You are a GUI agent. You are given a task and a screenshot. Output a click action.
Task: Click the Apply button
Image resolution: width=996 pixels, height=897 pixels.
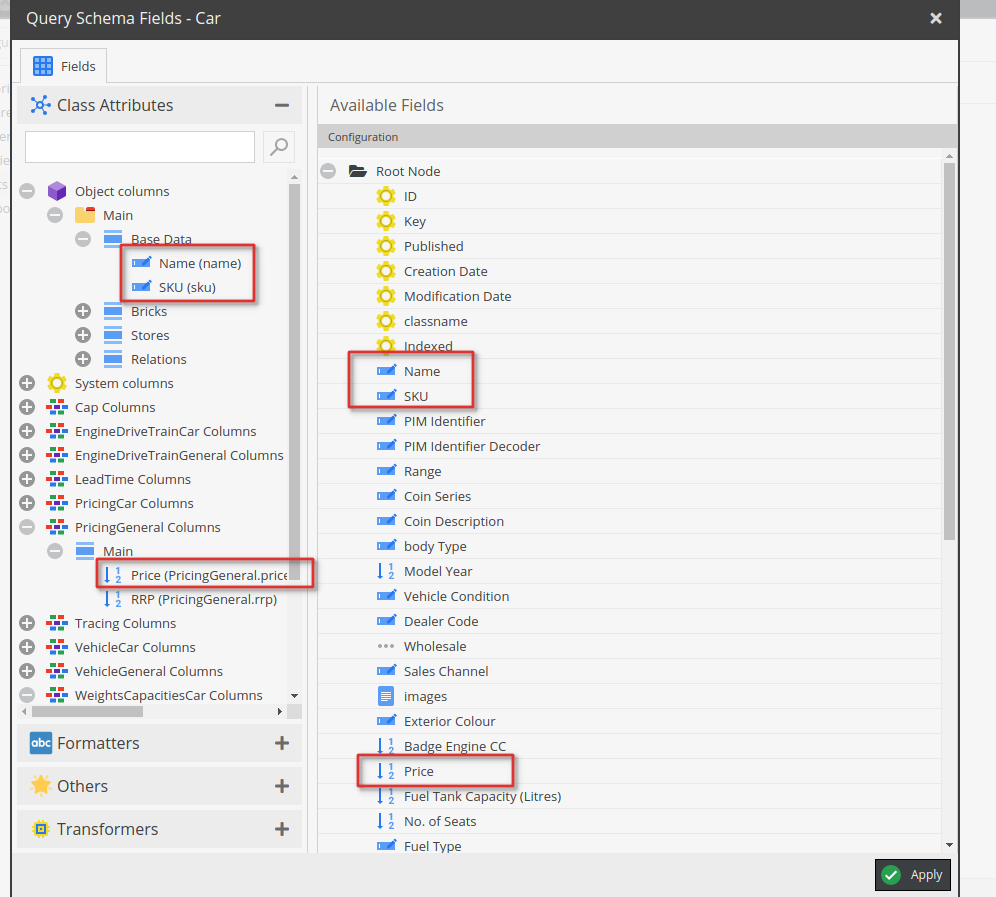pyautogui.click(x=913, y=875)
